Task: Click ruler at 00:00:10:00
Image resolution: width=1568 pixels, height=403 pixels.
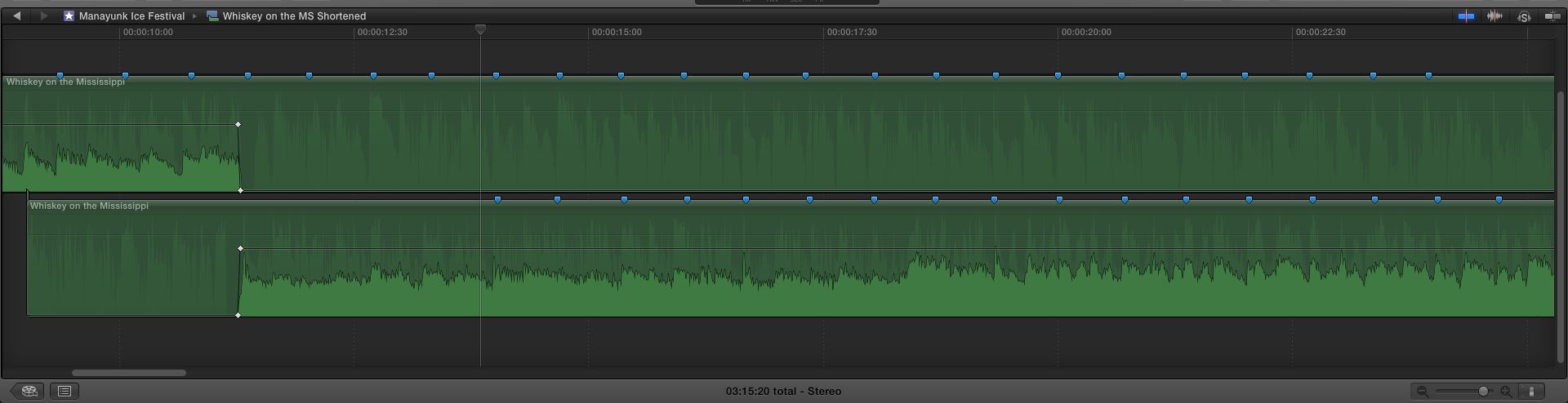Action: (x=148, y=32)
